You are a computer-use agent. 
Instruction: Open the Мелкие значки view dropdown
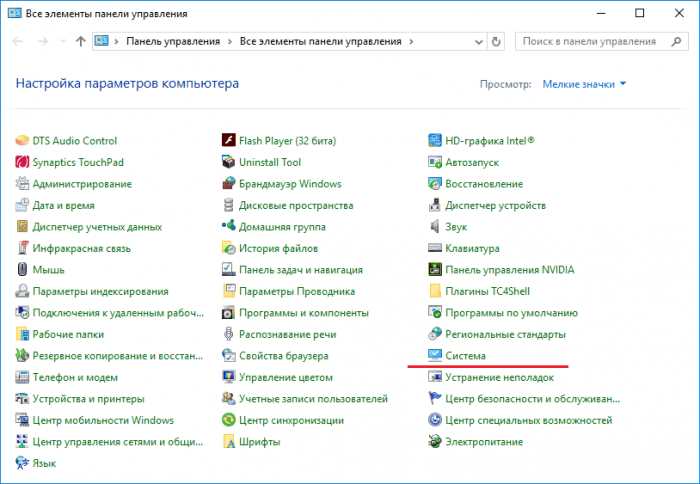[x=584, y=84]
